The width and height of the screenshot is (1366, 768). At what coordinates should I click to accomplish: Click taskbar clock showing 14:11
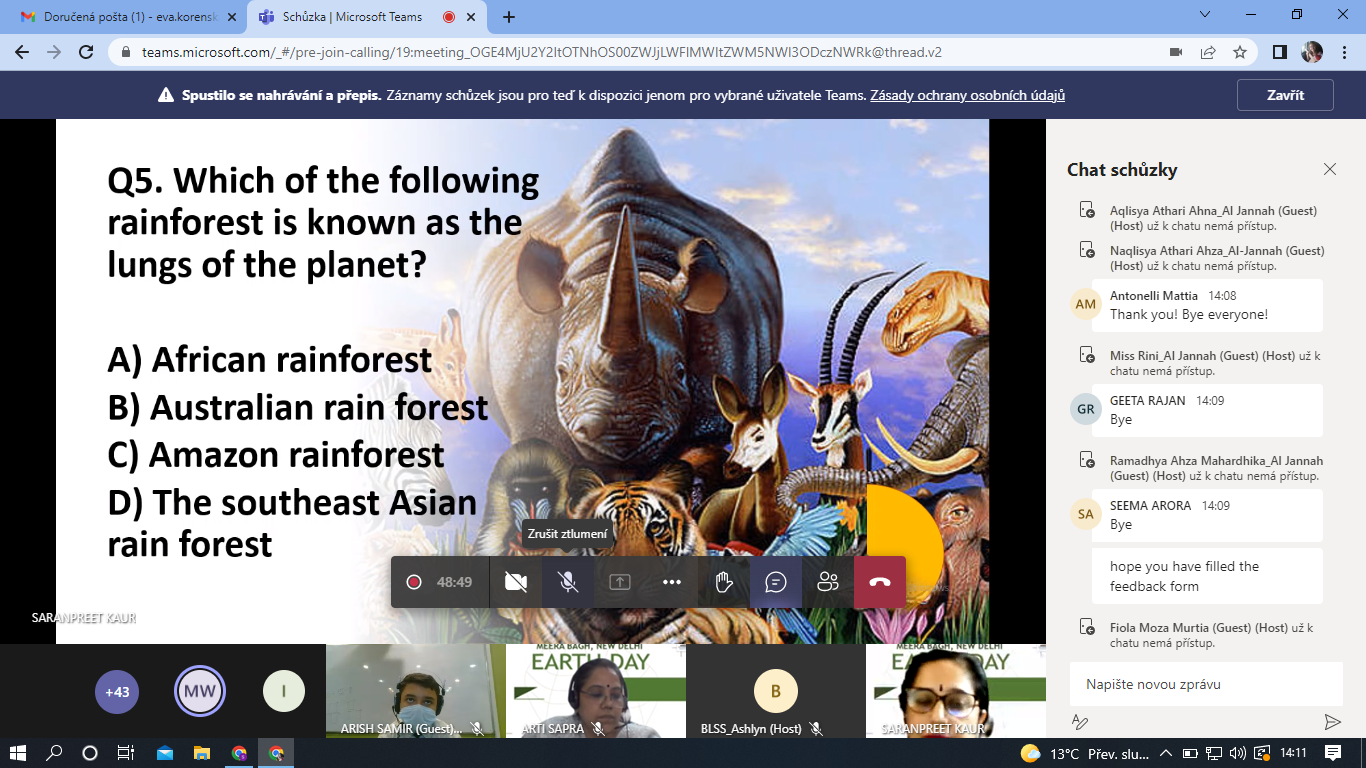pyautogui.click(x=1293, y=753)
